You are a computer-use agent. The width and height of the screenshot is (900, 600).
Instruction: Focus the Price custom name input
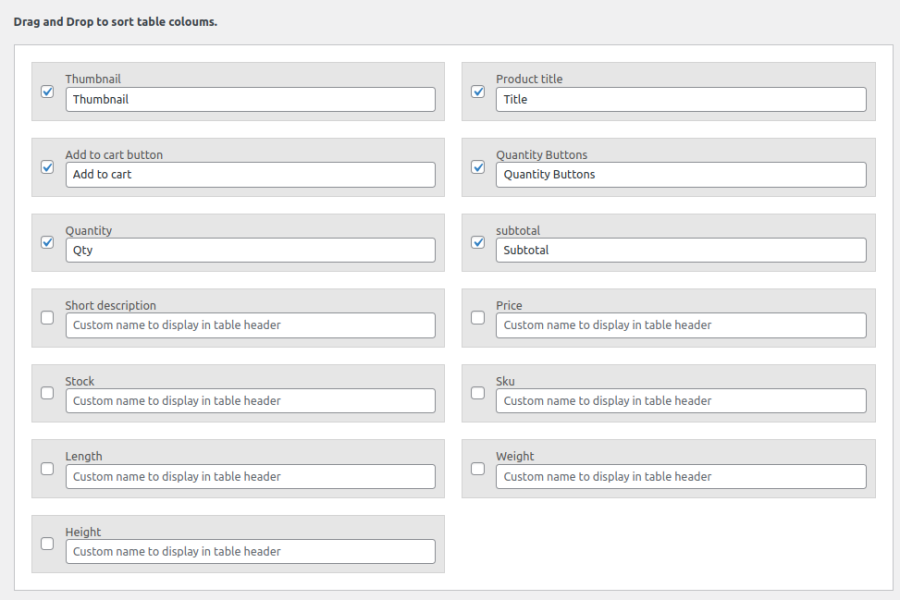point(680,325)
